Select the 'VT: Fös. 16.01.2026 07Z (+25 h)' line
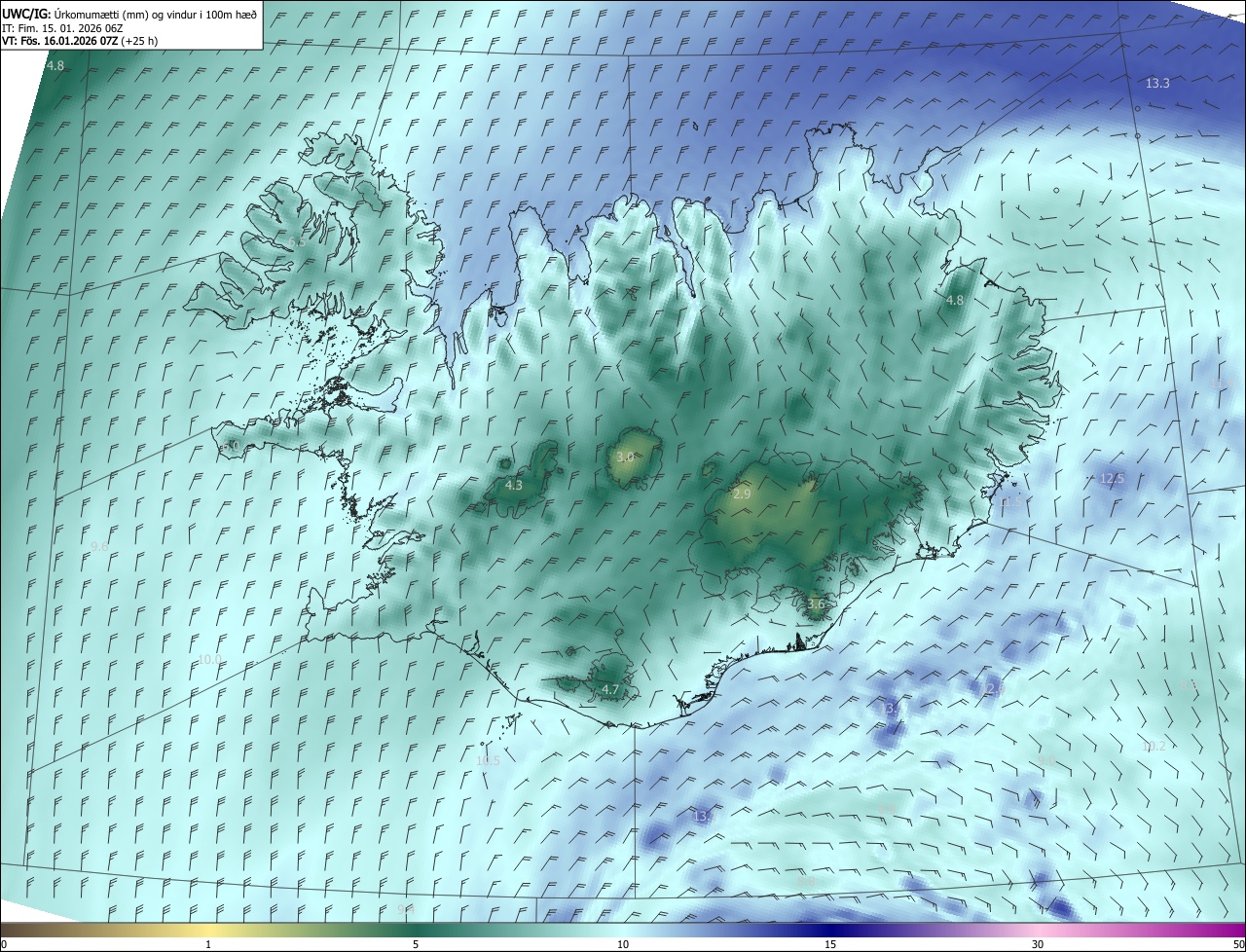 click(80, 41)
